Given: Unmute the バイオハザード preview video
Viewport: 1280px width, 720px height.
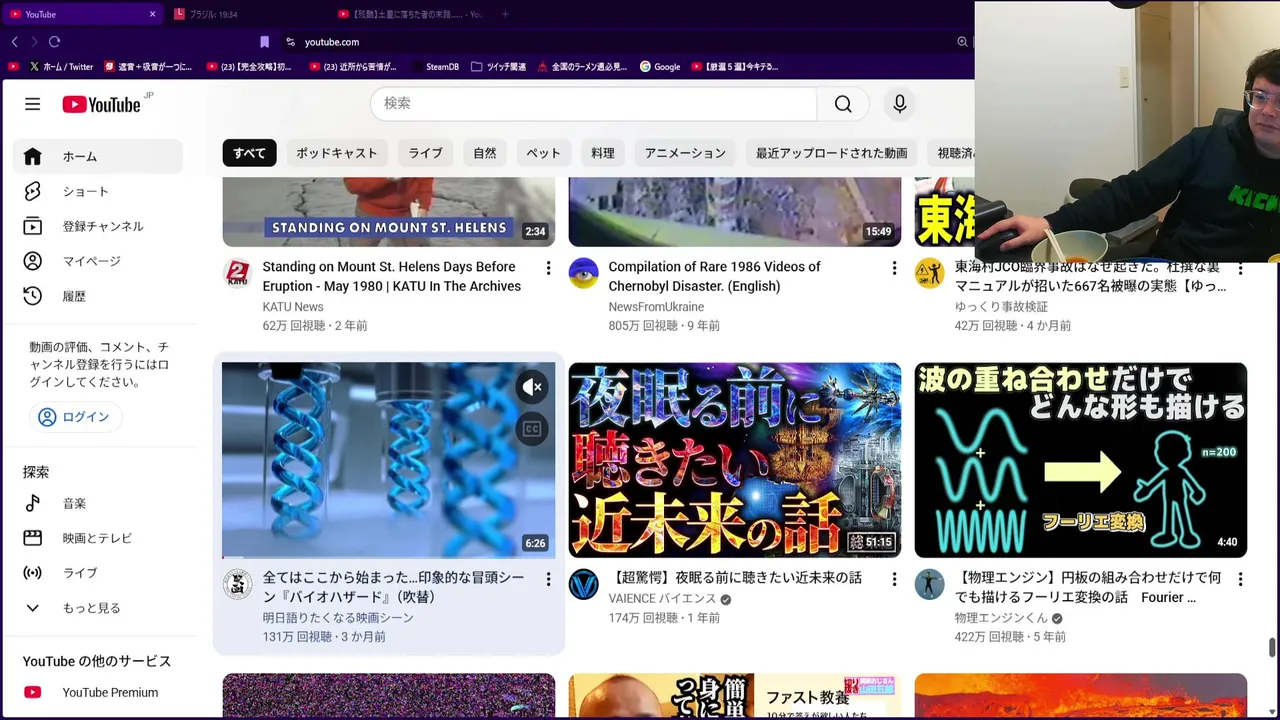Looking at the screenshot, I should 532,387.
